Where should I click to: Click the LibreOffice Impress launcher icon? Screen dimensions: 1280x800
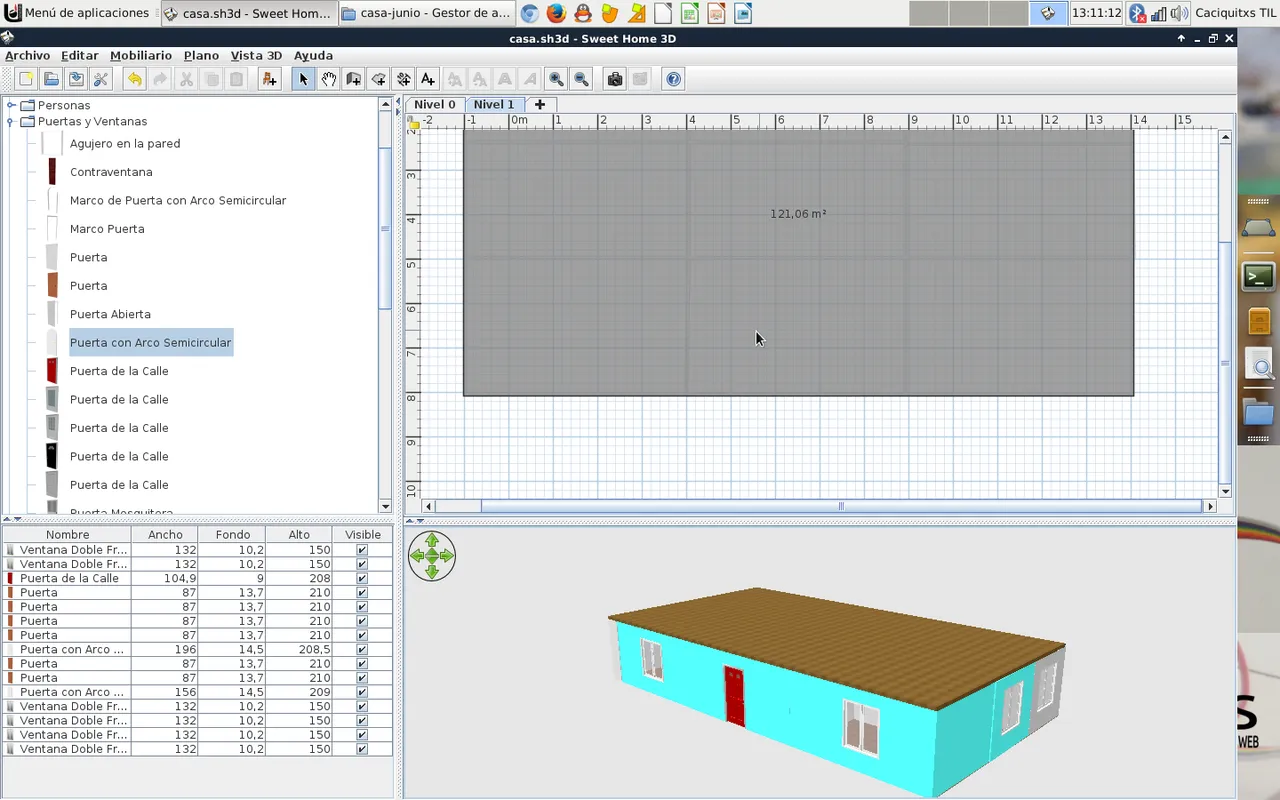tap(716, 13)
